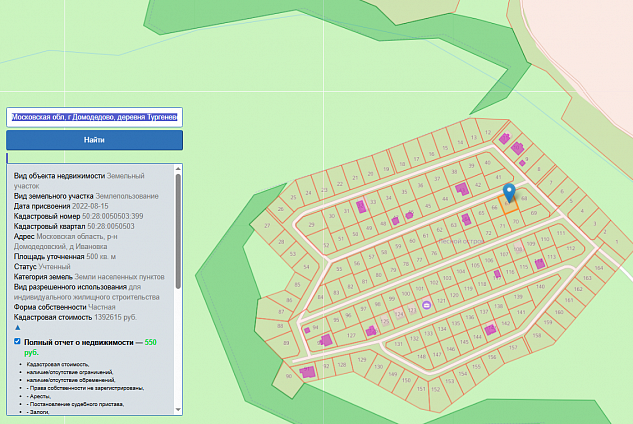Viewport: 633px width, 424px height.
Task: Click the info panel scroll down arrow
Action: (x=178, y=410)
